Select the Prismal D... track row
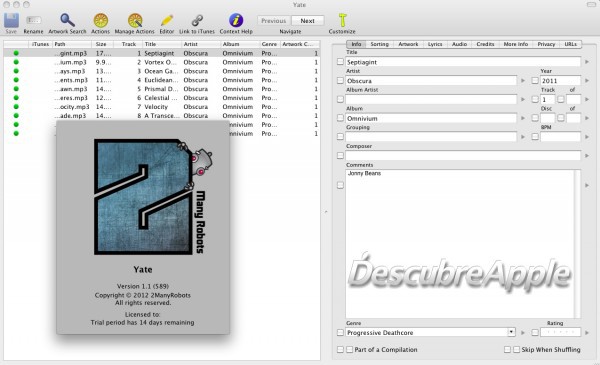Screen dimensions: 600x365 pyautogui.click(x=161, y=89)
